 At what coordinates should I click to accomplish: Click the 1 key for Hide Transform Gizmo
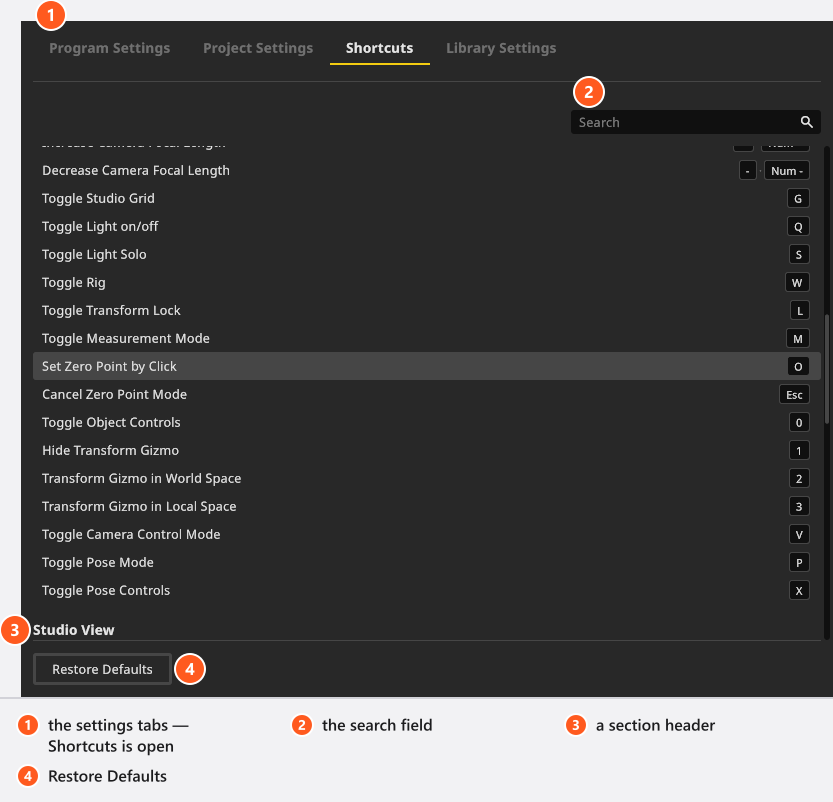(799, 450)
